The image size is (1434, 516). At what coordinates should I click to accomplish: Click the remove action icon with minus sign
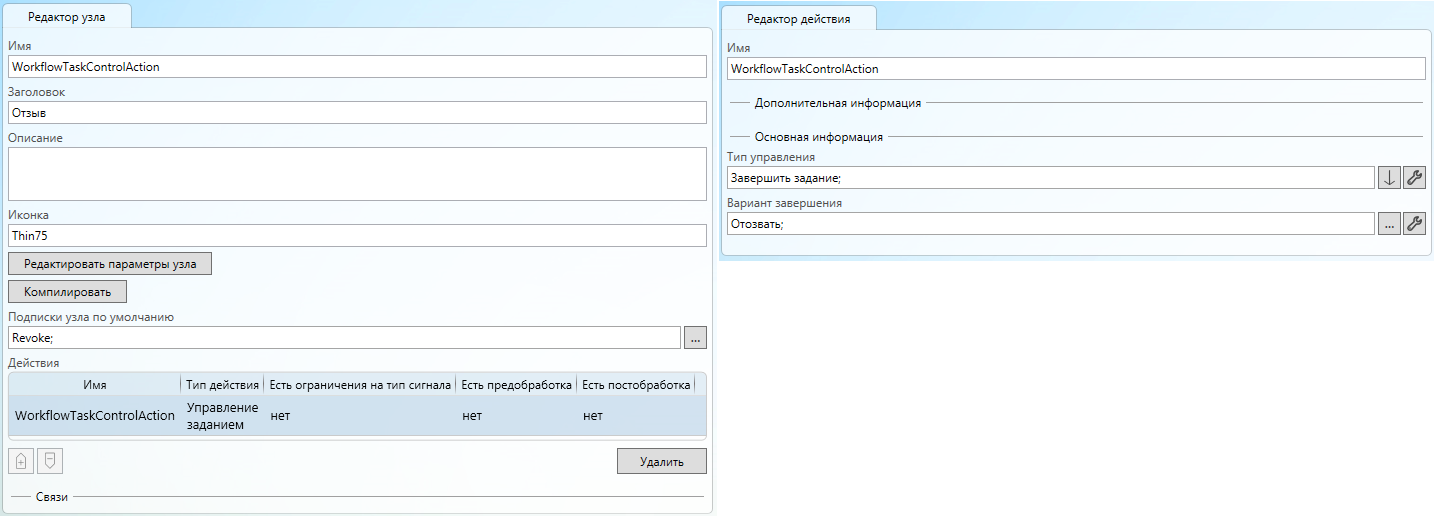(50, 461)
